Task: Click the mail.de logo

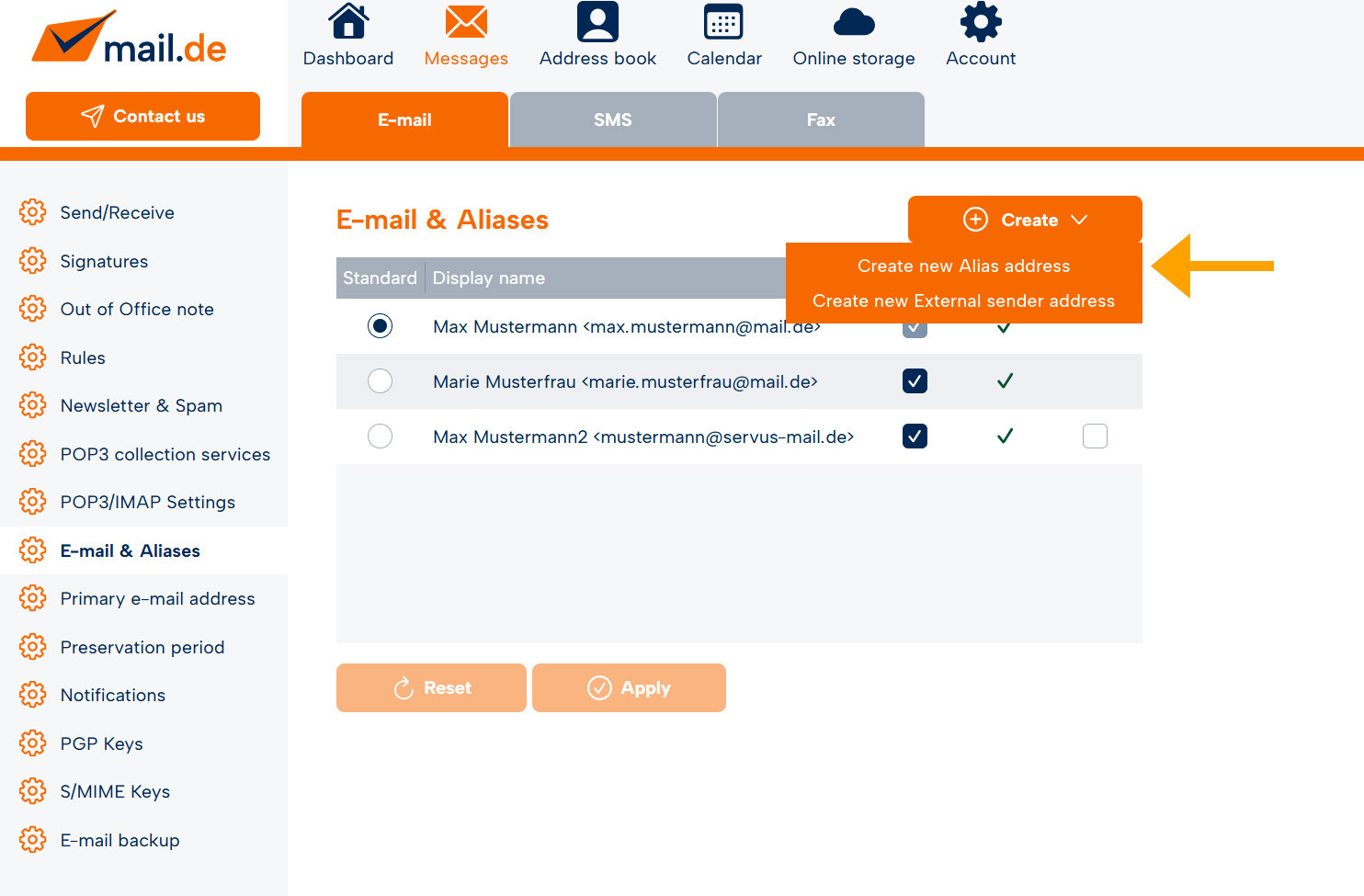Action: 129,39
